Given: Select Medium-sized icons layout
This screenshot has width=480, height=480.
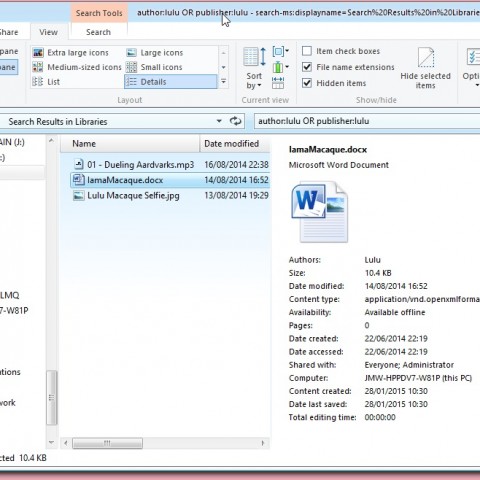Looking at the screenshot, I should 77,67.
